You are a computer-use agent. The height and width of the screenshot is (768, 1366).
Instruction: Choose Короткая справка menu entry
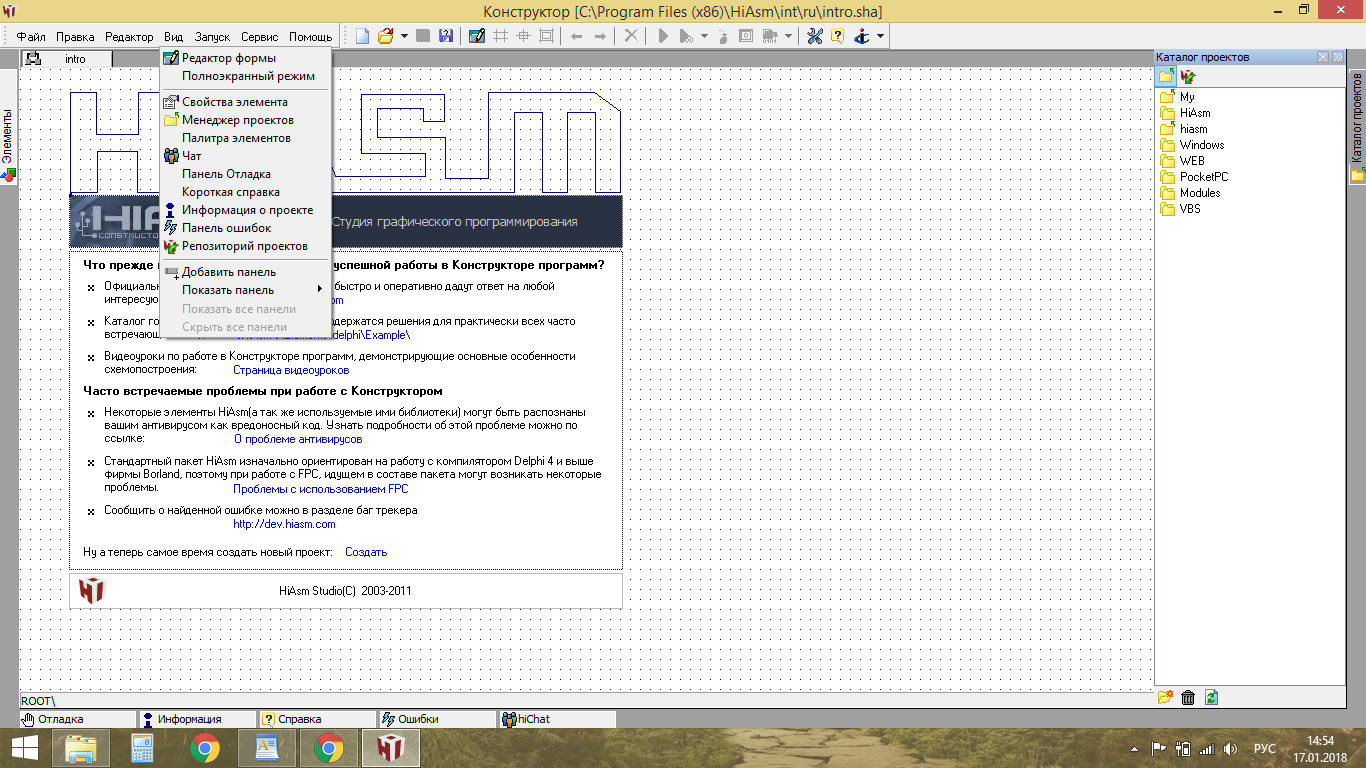click(245, 192)
